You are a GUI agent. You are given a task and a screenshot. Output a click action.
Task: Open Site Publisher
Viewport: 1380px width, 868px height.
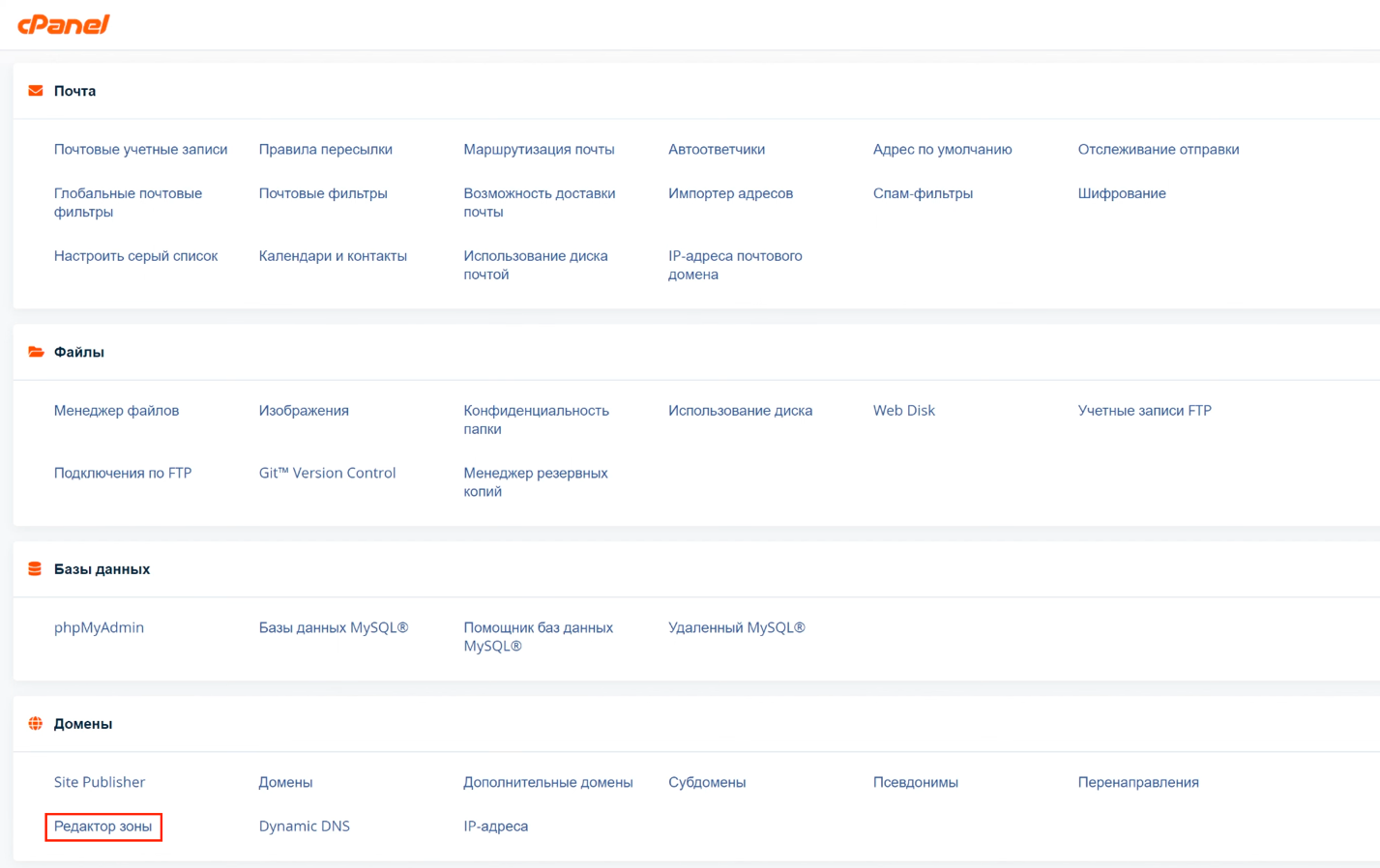(100, 783)
